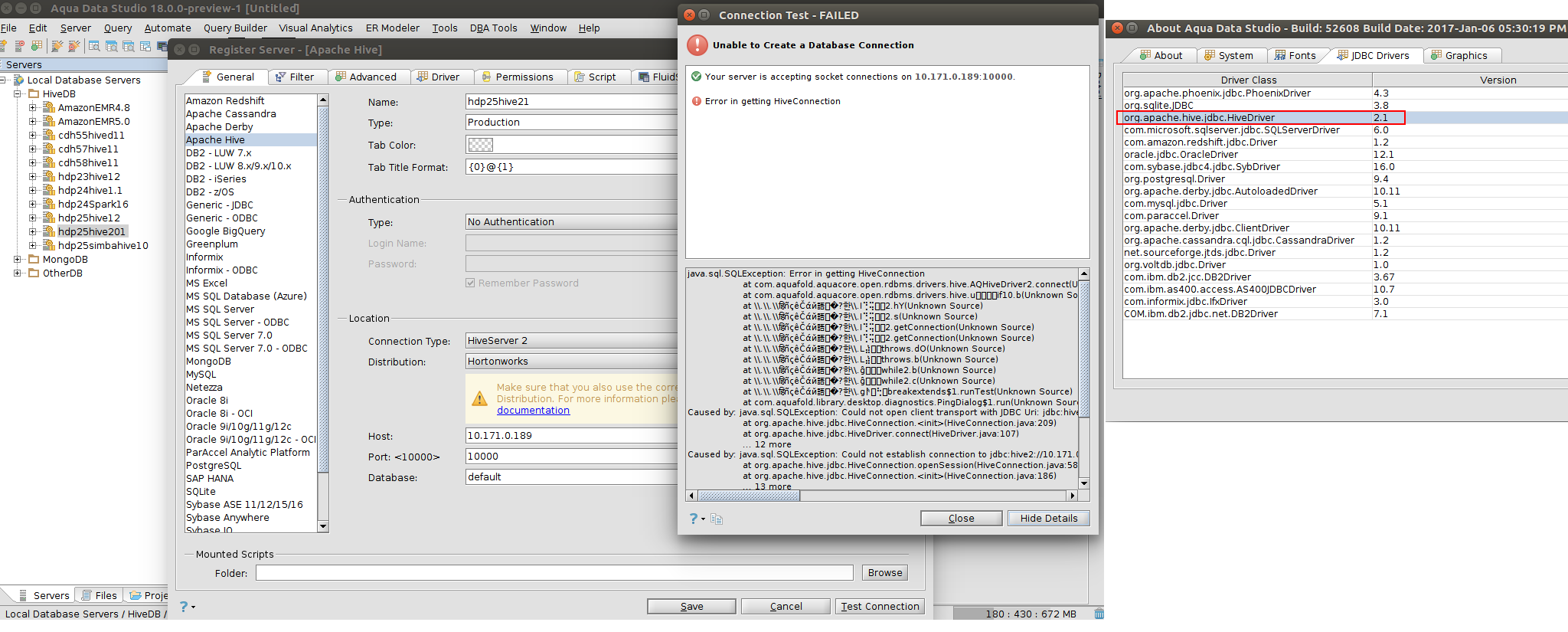Click the cdh57hive11 server icon

[x=48, y=149]
